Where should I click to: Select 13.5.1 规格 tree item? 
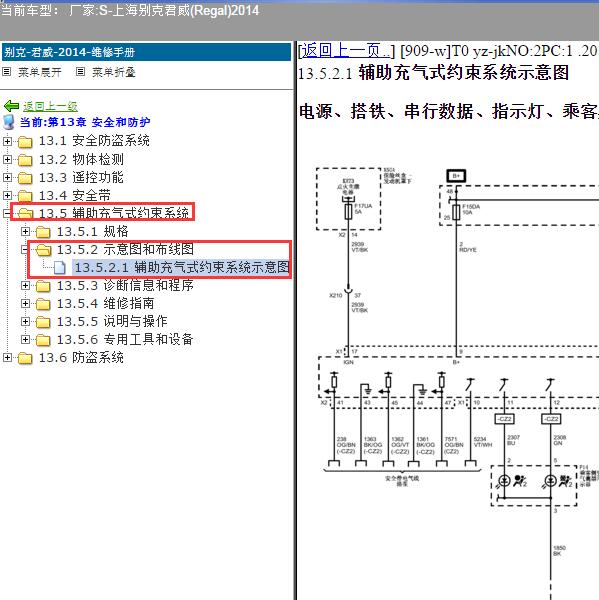93,232
